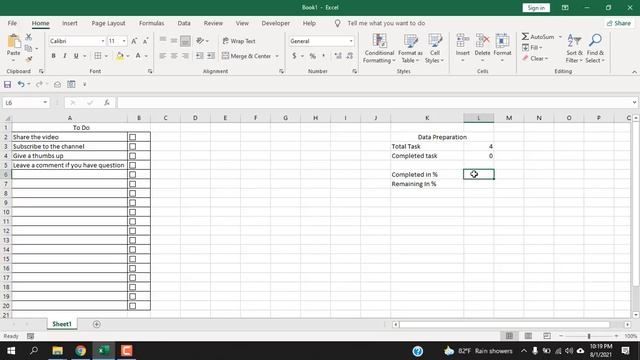The width and height of the screenshot is (640, 360).
Task: Apply Borders icon in Font group
Action: point(98,56)
